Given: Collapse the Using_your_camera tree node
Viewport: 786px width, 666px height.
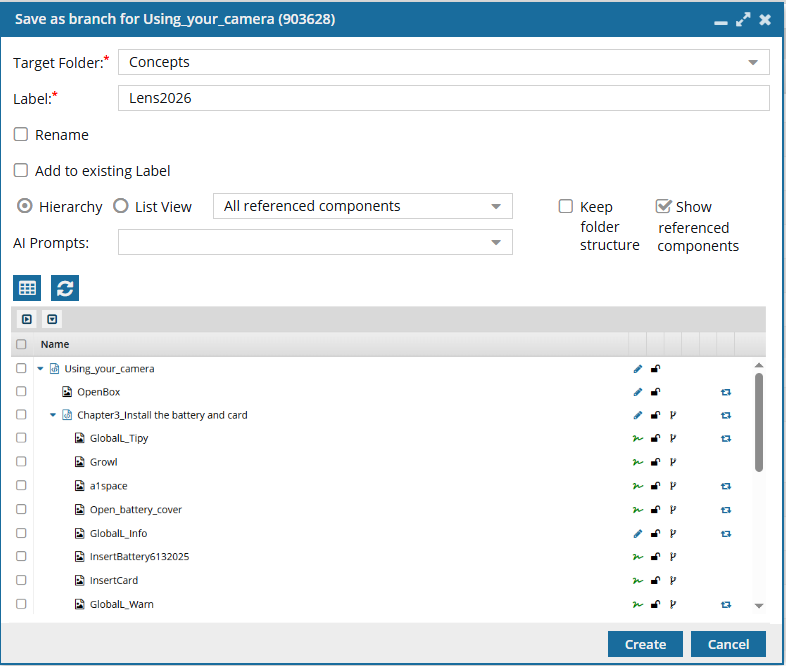Looking at the screenshot, I should (40, 369).
